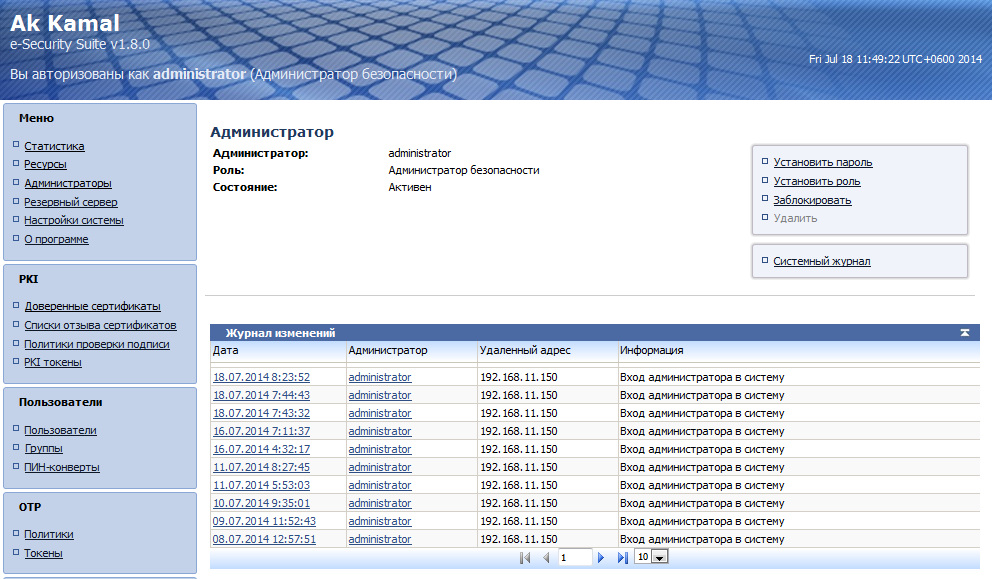Open OTP Политики link
The image size is (992, 579).
pyautogui.click(x=49, y=535)
